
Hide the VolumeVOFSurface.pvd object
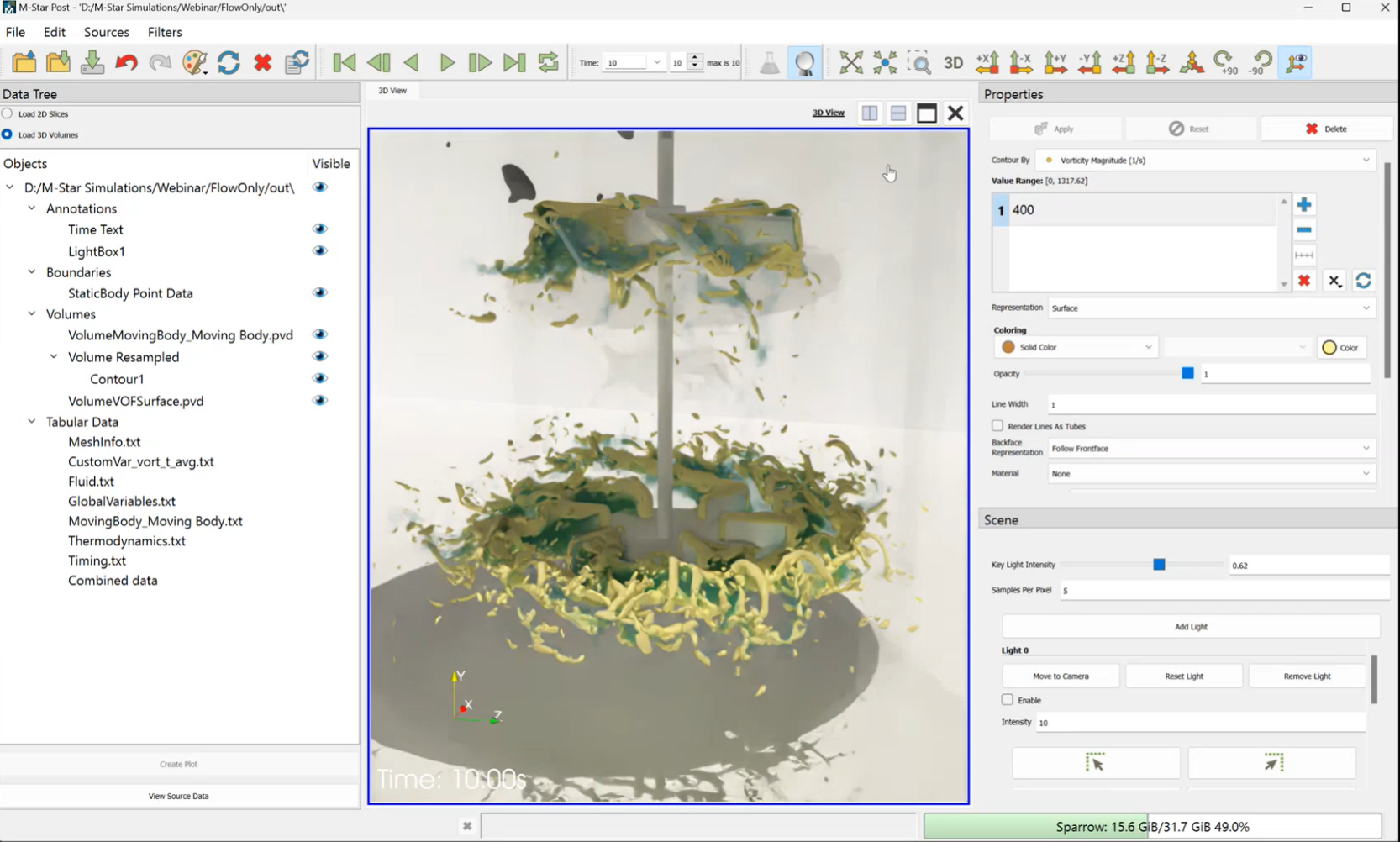point(320,400)
